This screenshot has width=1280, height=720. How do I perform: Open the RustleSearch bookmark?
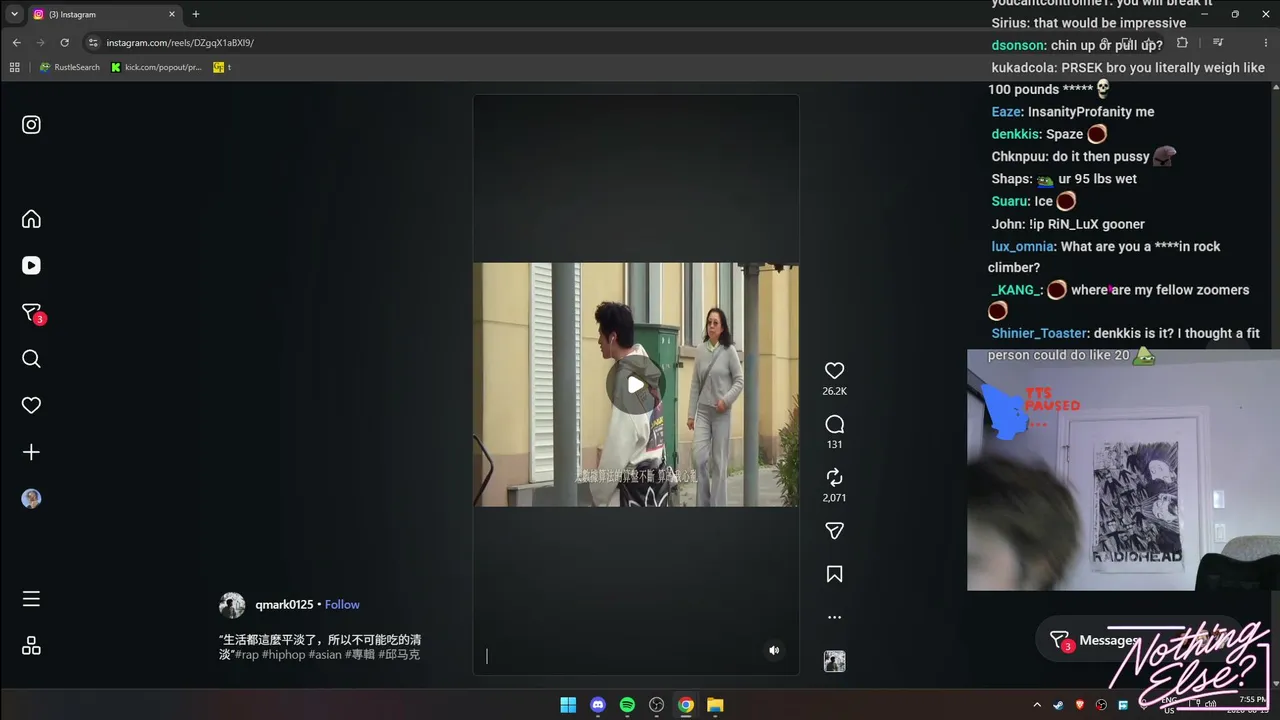click(69, 67)
